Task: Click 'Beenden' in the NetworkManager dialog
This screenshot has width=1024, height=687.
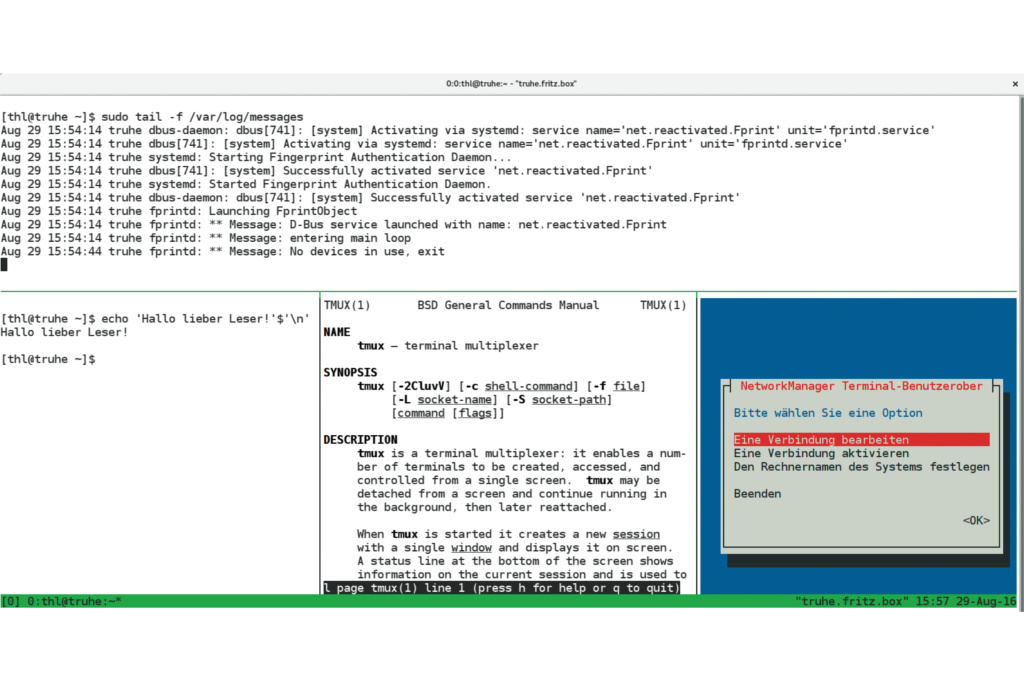Action: (757, 494)
